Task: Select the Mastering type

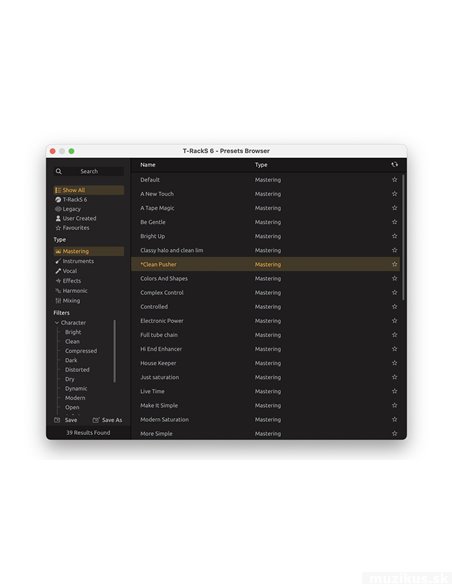Action: [89, 251]
